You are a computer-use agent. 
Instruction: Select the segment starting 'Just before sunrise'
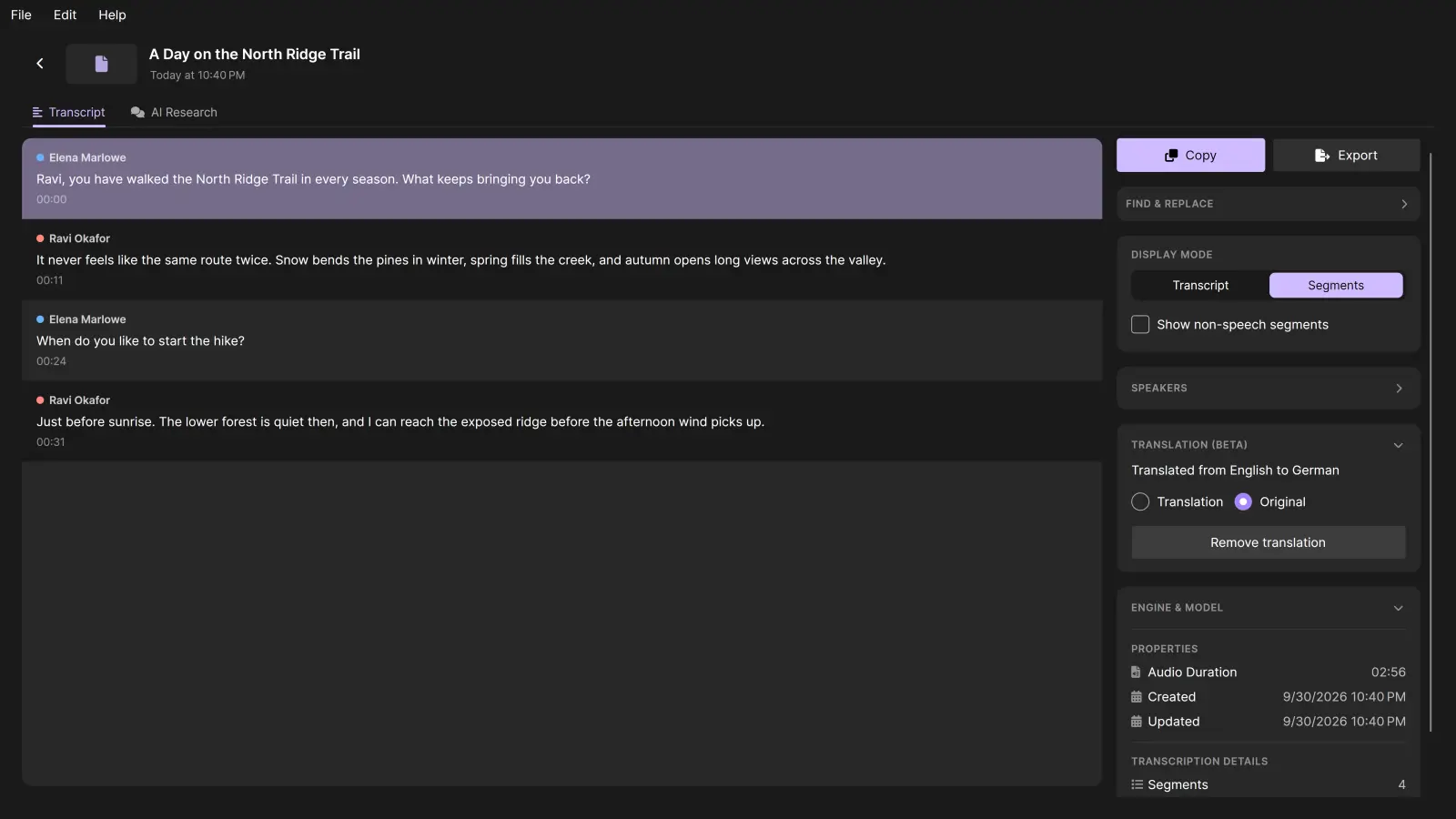tap(561, 421)
